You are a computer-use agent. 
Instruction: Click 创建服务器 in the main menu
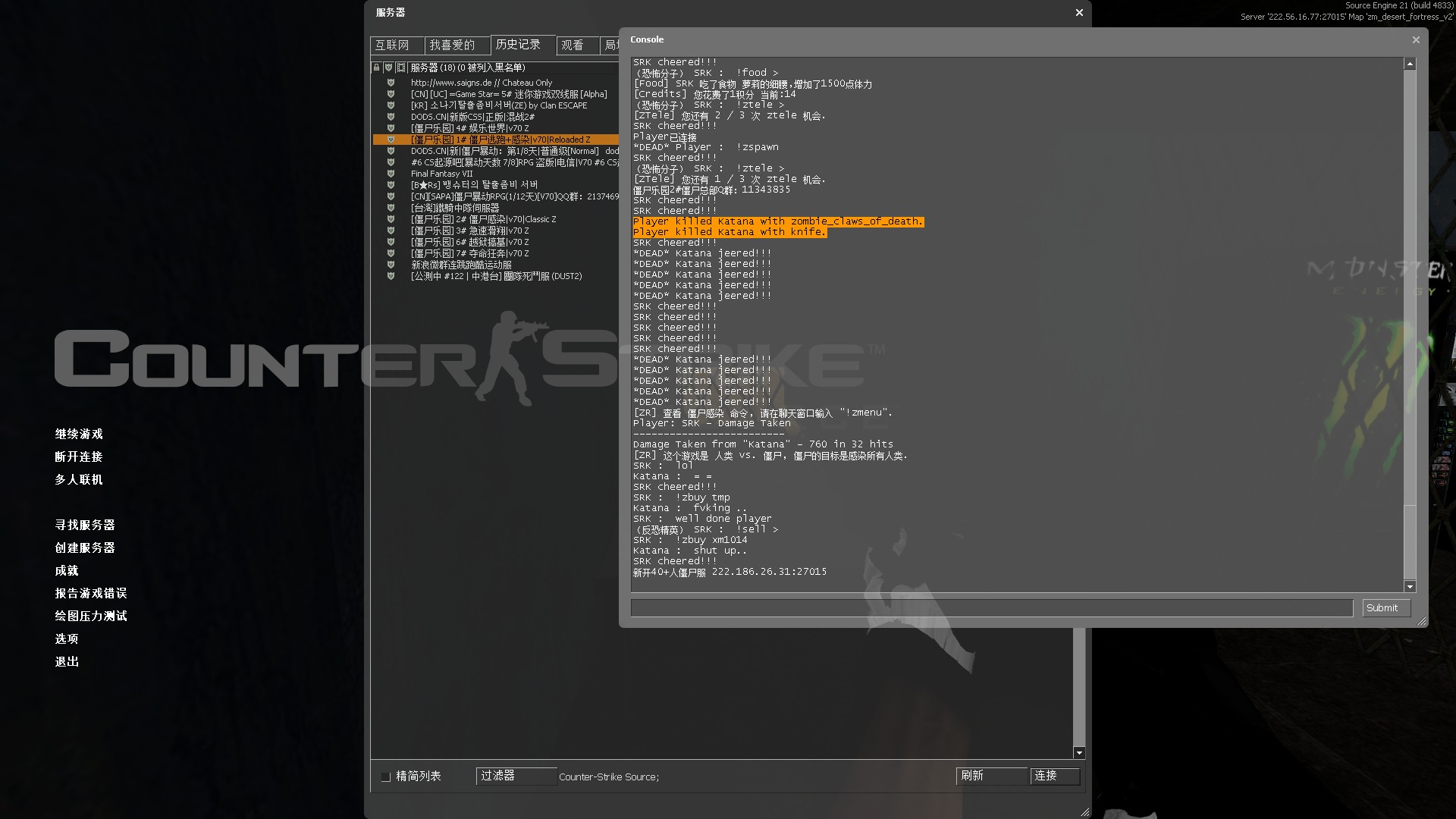[x=85, y=548]
